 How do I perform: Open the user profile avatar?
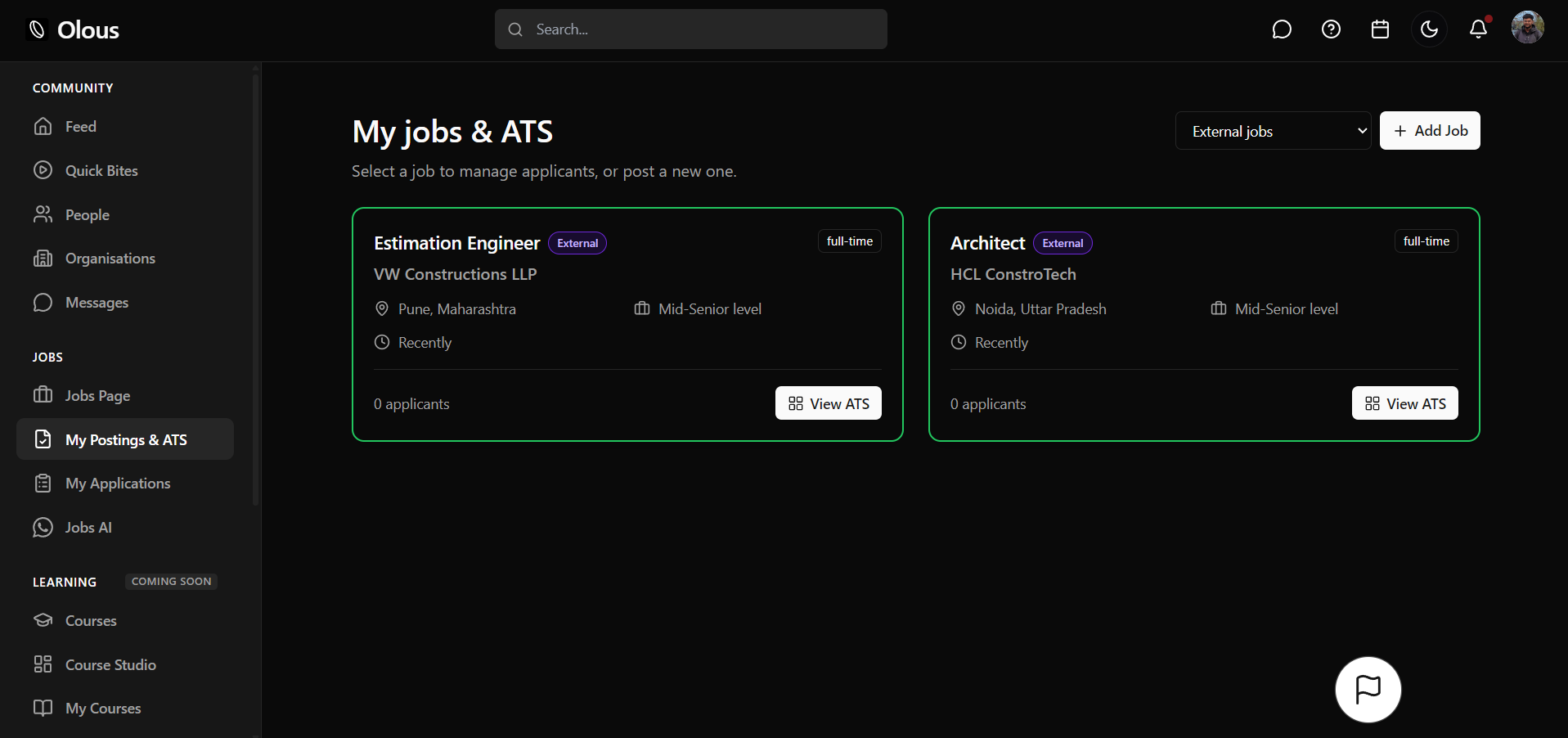[x=1527, y=28]
